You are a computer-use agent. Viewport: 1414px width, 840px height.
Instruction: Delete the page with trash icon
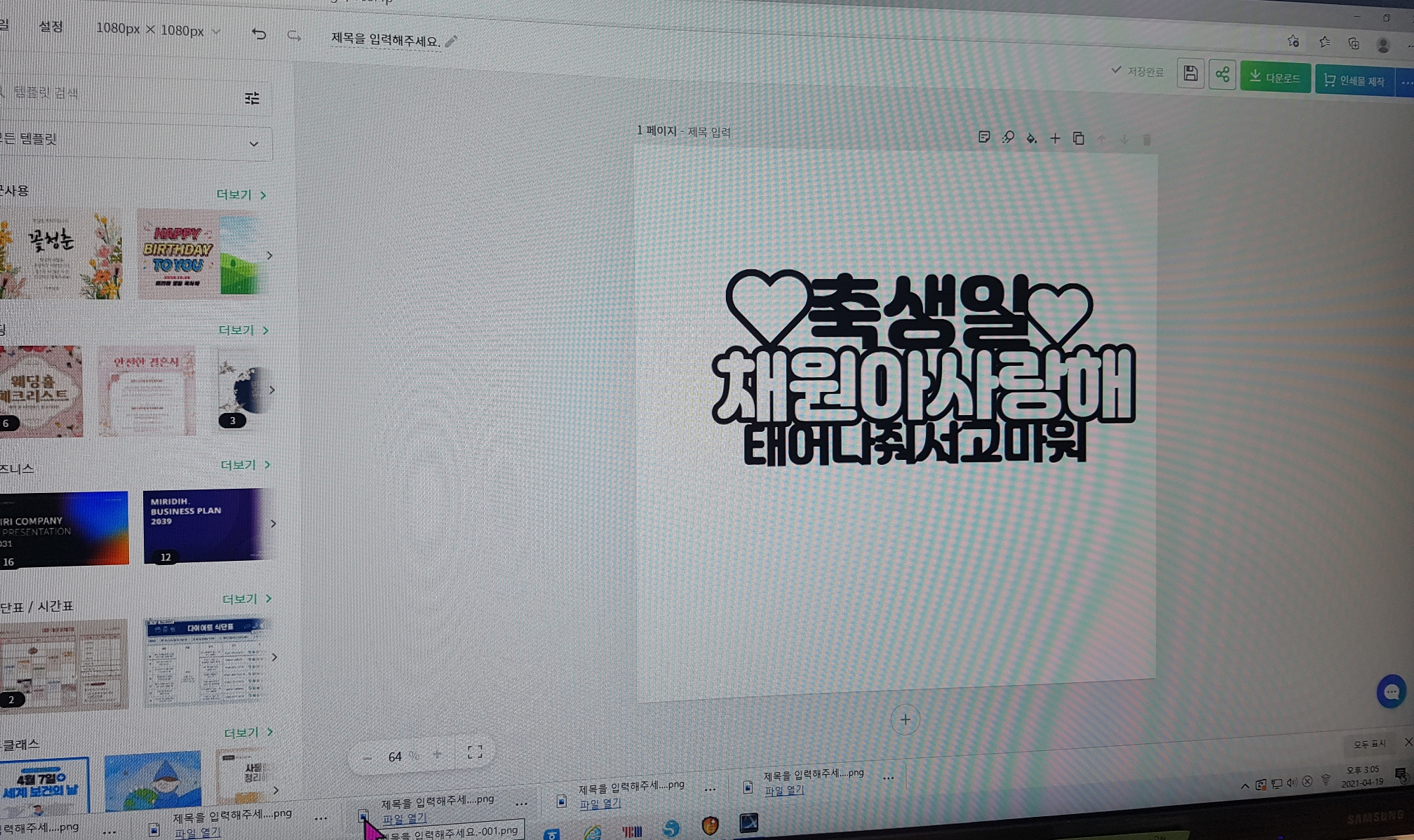(1147, 140)
